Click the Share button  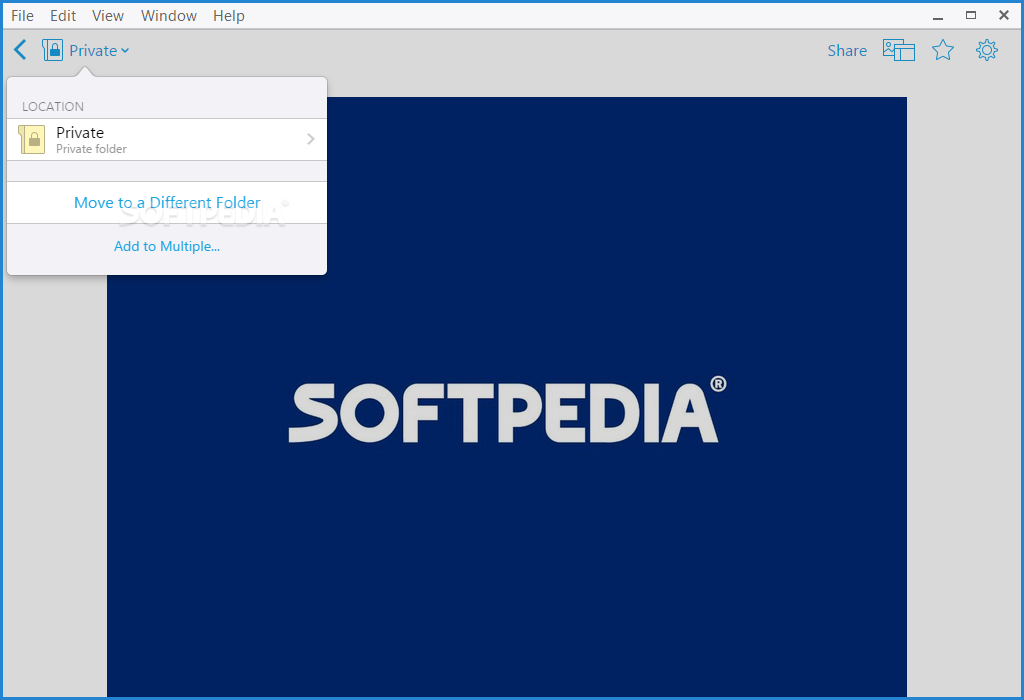[847, 50]
